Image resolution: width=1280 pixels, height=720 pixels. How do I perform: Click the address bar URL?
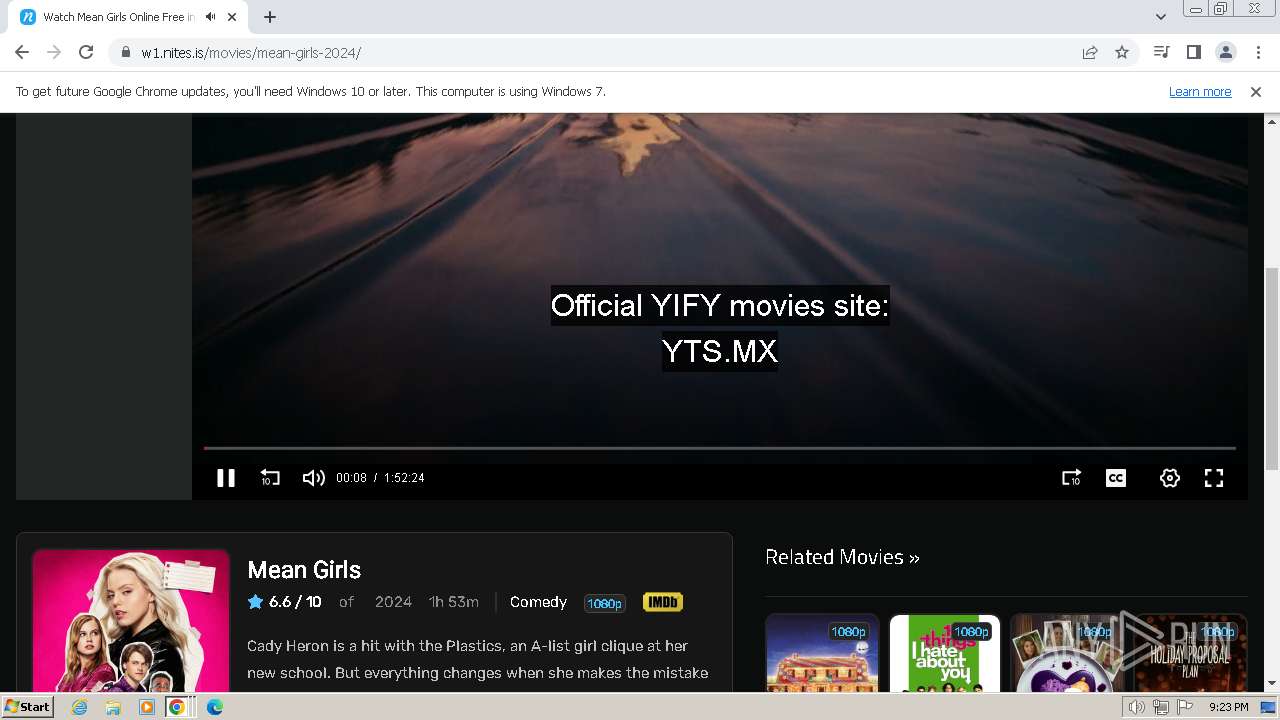[251, 53]
